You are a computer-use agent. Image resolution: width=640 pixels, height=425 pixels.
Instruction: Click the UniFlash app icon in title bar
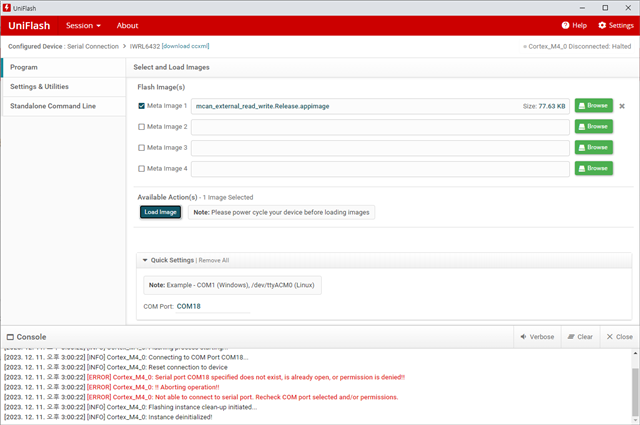coord(7,8)
